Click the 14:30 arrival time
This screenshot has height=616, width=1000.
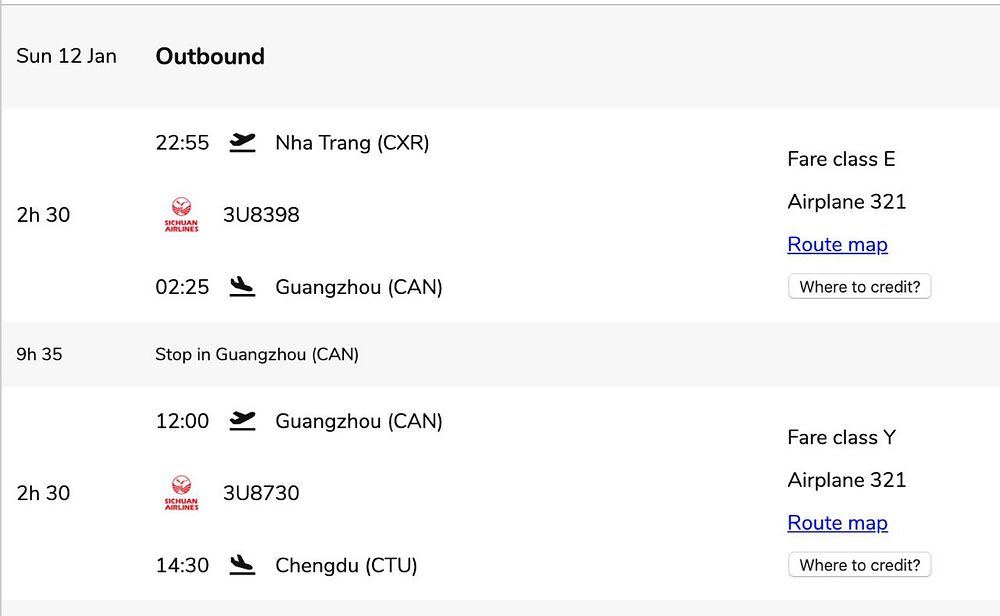(182, 565)
